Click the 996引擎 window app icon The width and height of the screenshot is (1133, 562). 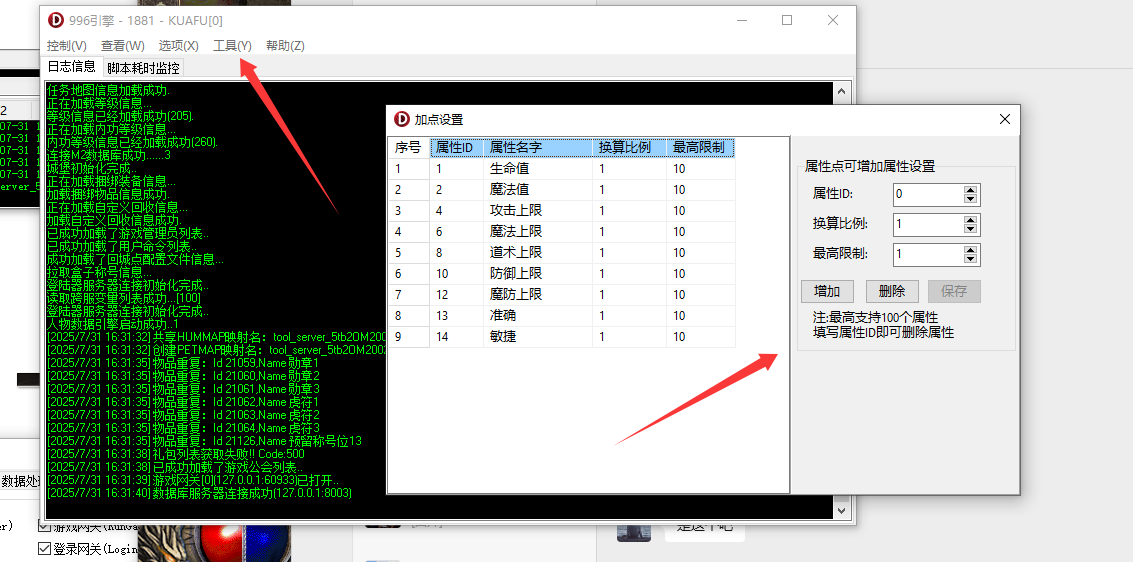coord(56,20)
